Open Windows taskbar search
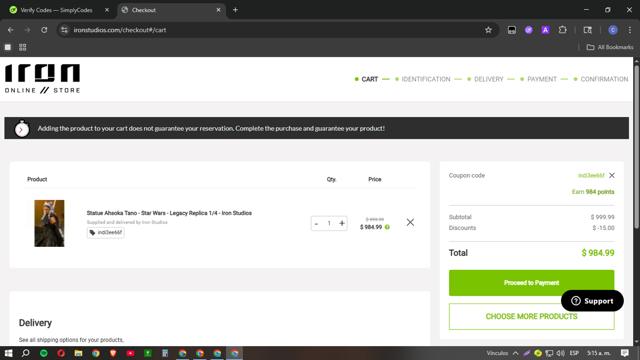Screen dimensions: 640x360 (26, 353)
